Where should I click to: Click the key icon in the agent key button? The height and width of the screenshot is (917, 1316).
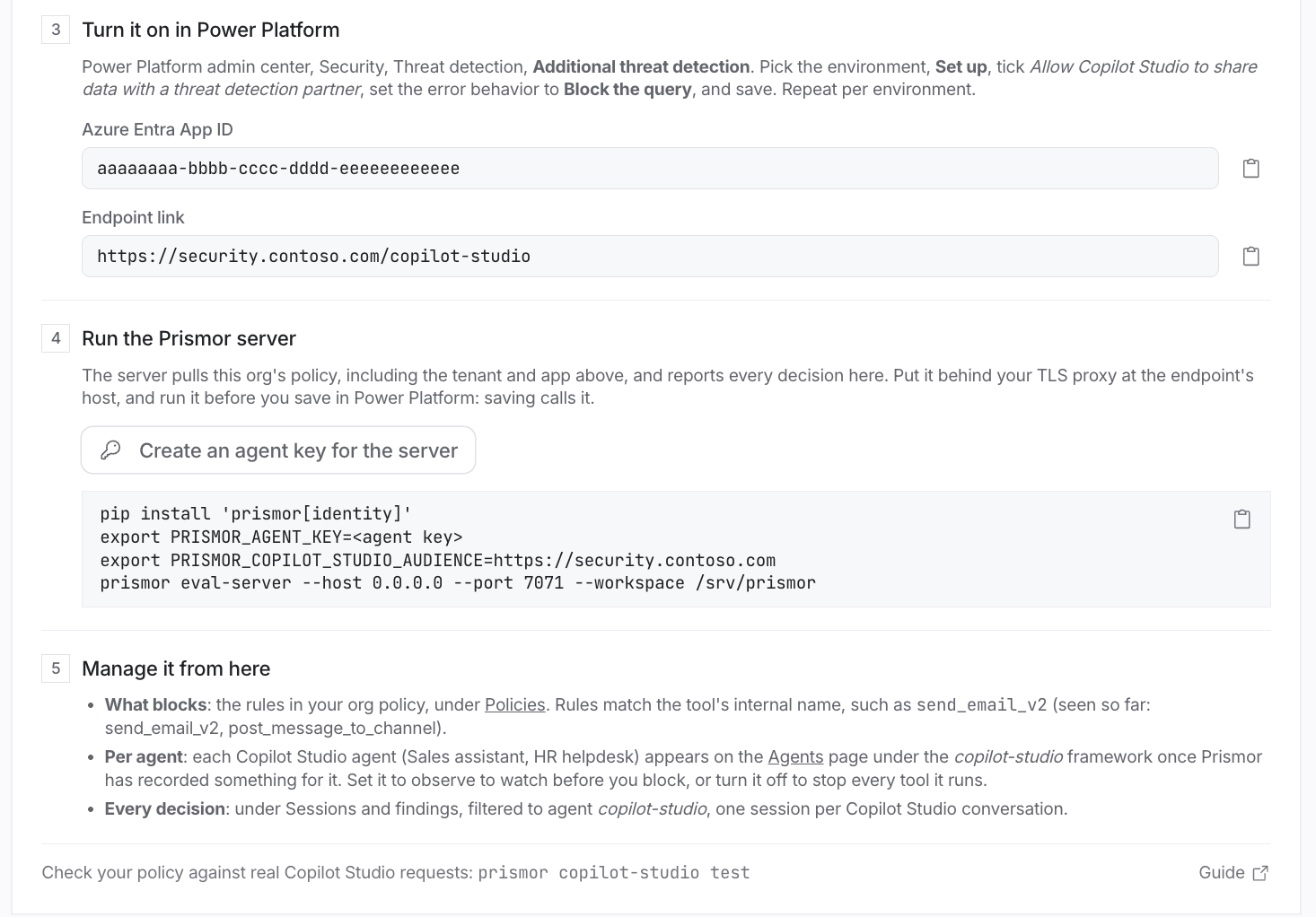coord(111,450)
